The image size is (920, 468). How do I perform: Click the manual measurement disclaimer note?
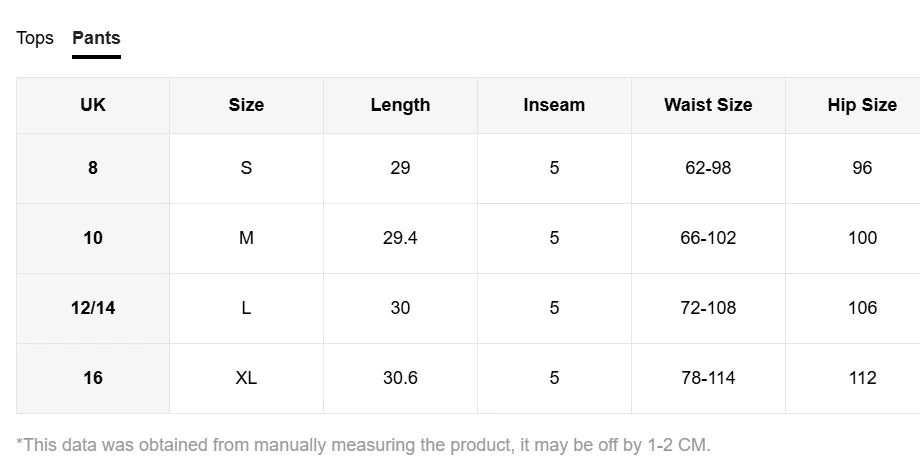[x=363, y=445]
